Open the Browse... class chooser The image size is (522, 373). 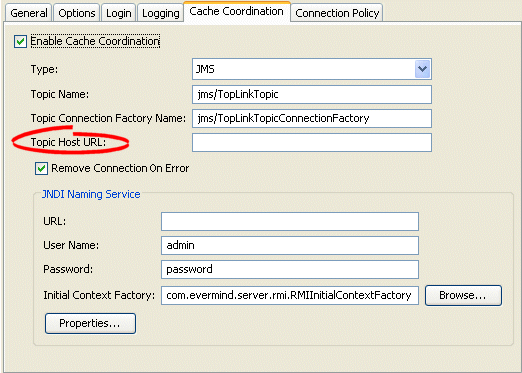pos(463,295)
